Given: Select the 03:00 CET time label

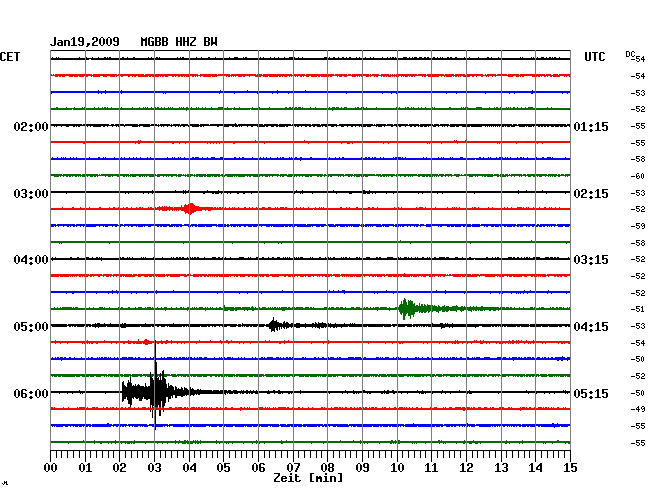Looking at the screenshot, I should [x=31, y=194].
